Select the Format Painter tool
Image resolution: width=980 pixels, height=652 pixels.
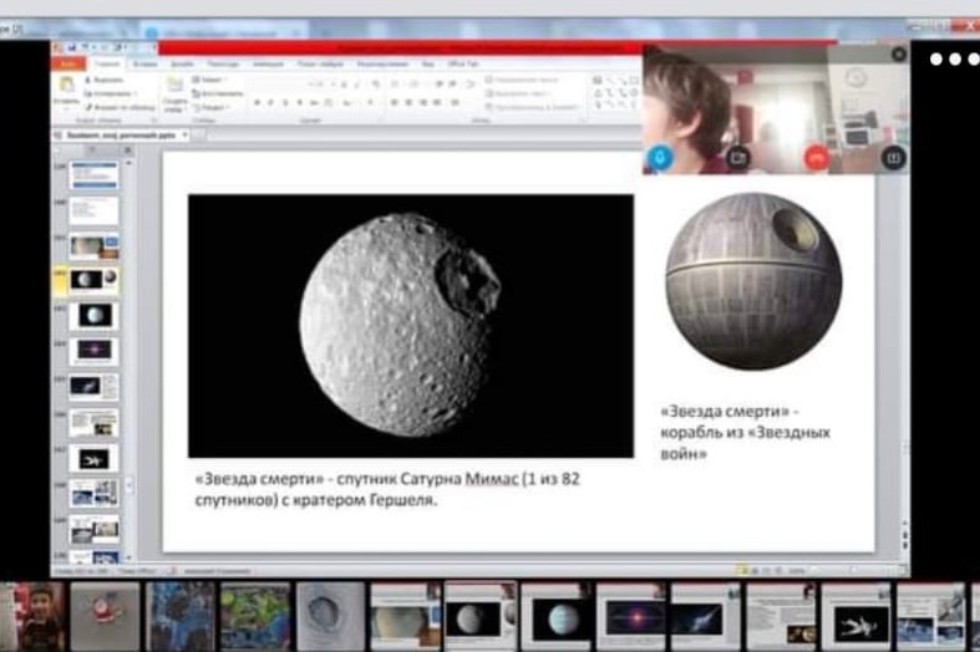coord(89,107)
